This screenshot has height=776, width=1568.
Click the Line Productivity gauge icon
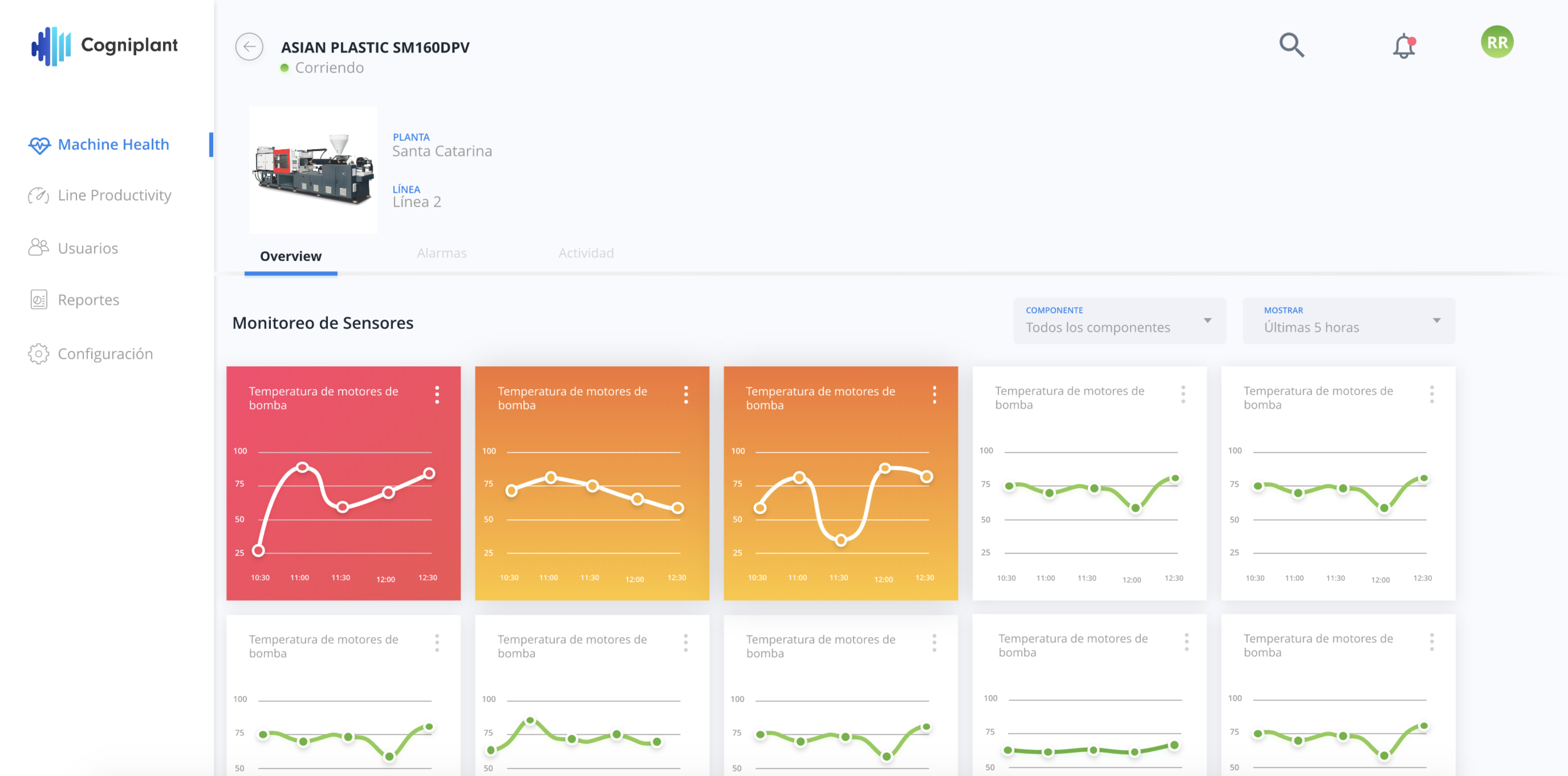(38, 196)
